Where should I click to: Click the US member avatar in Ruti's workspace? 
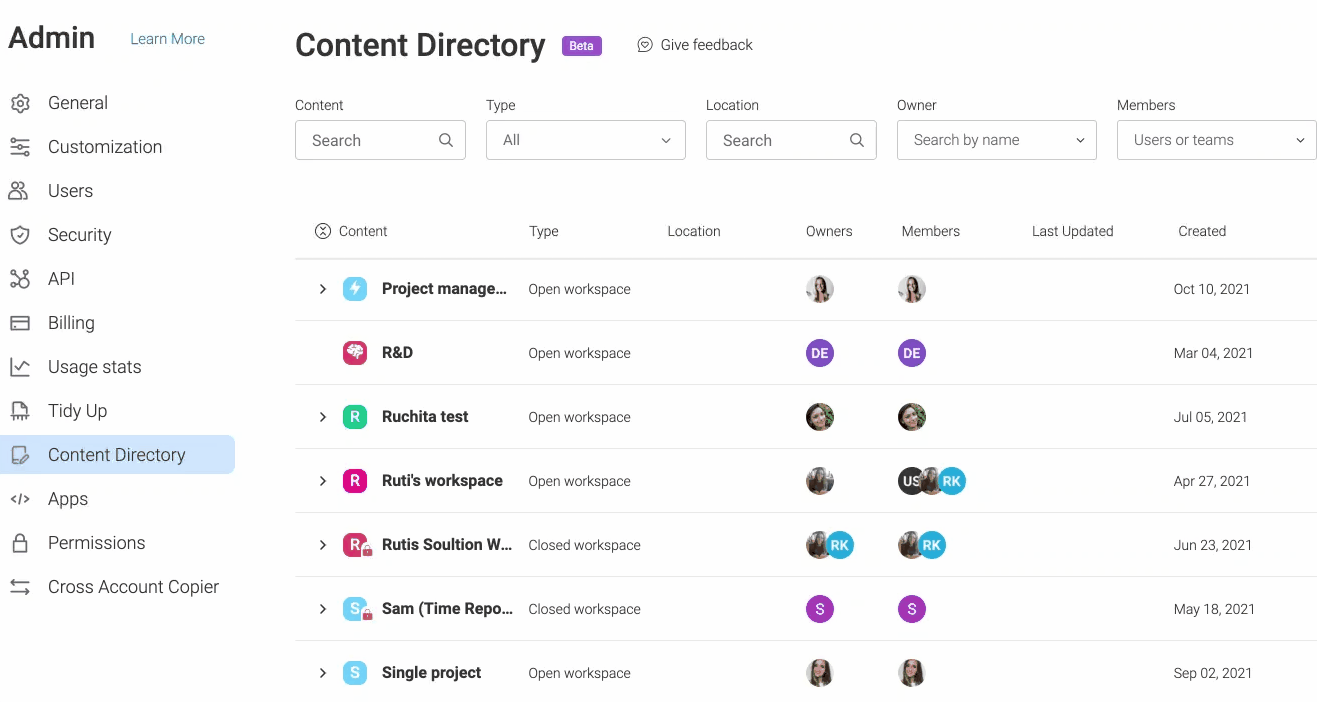click(909, 481)
